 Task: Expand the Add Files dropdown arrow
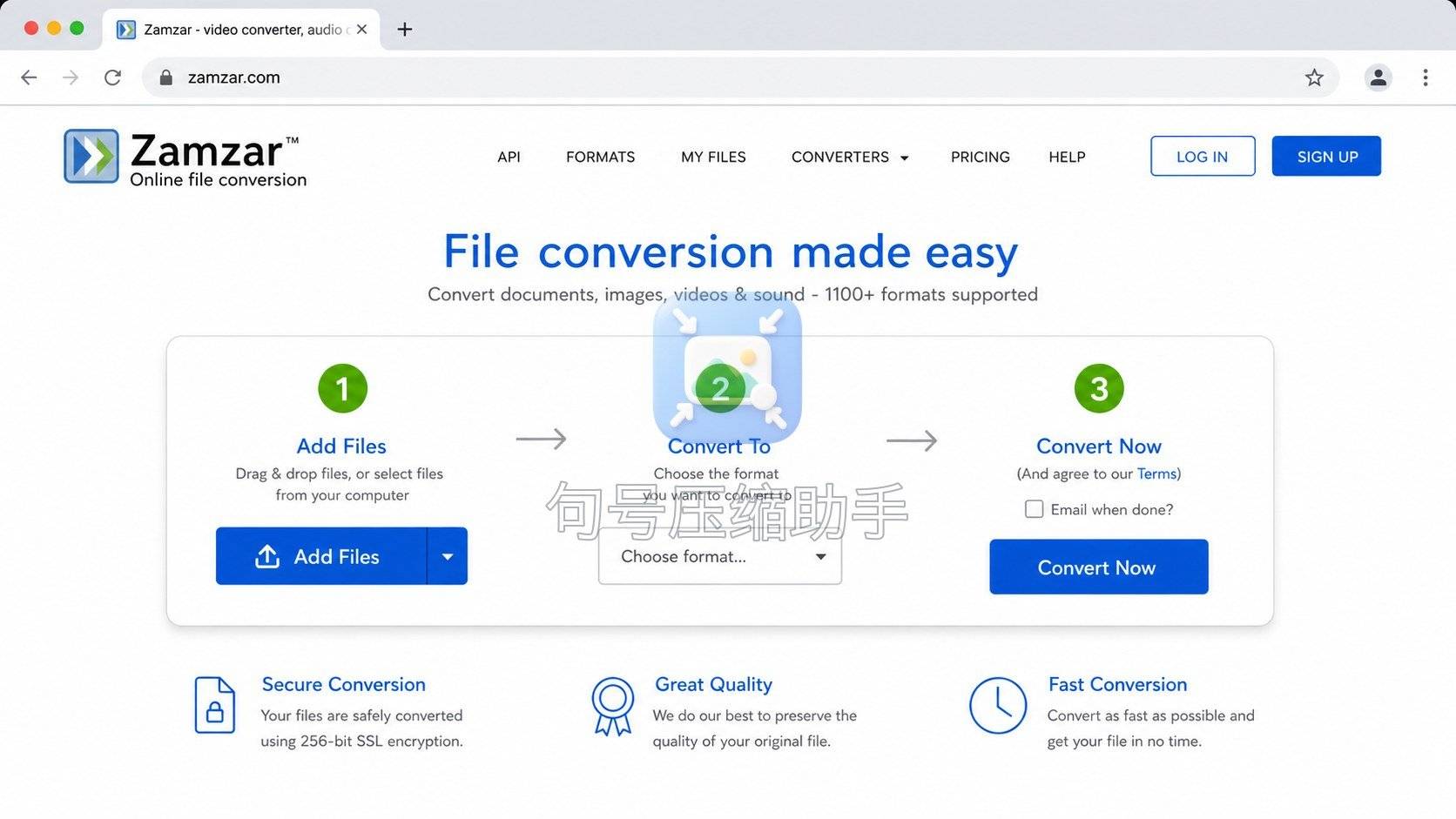coord(448,556)
